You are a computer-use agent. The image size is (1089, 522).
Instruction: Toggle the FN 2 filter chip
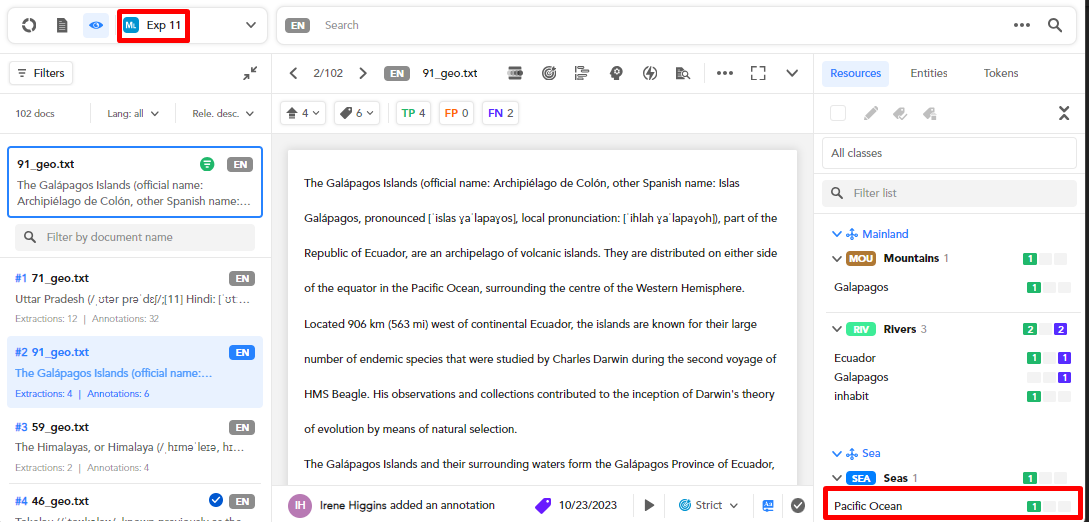pyautogui.click(x=500, y=113)
